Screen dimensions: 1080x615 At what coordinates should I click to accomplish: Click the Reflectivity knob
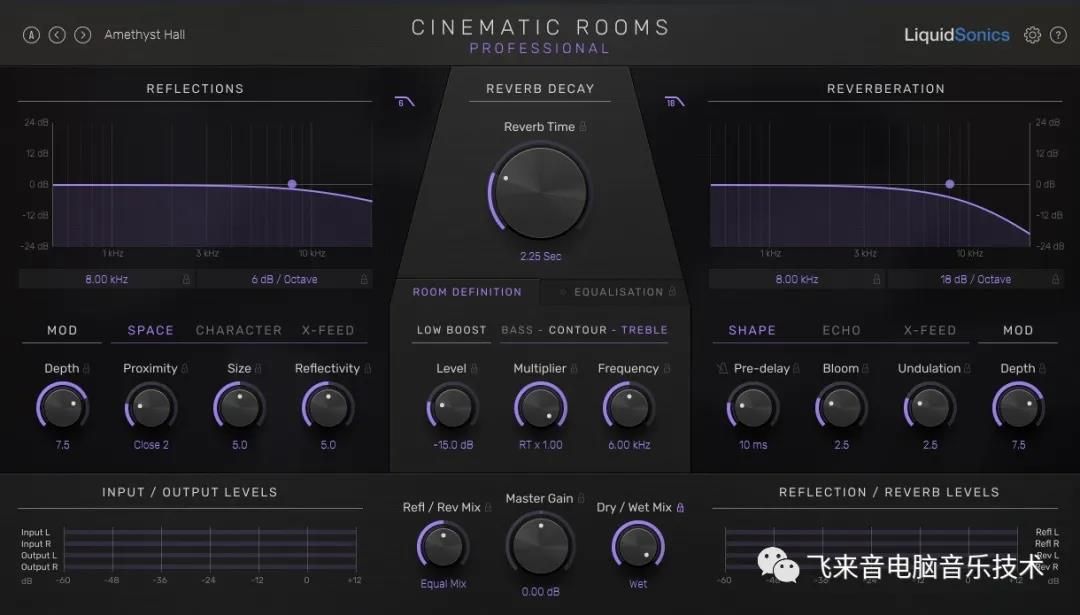328,408
